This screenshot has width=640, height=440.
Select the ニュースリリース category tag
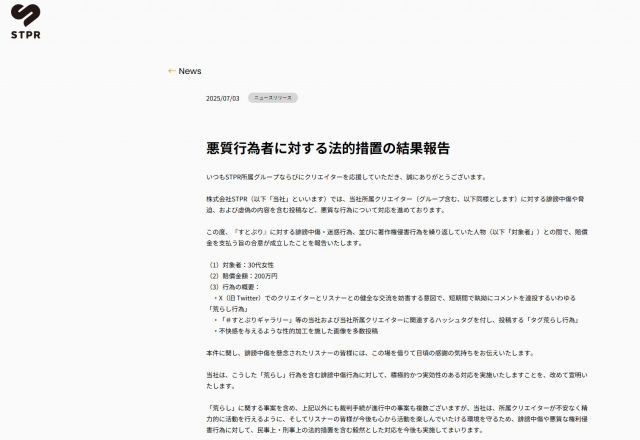[273, 98]
